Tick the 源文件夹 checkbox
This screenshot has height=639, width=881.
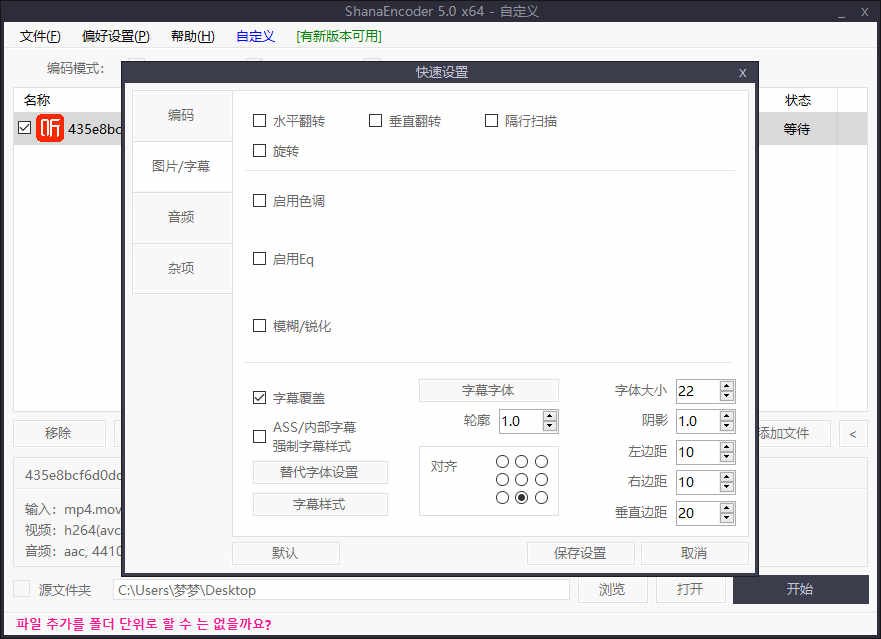[22, 589]
